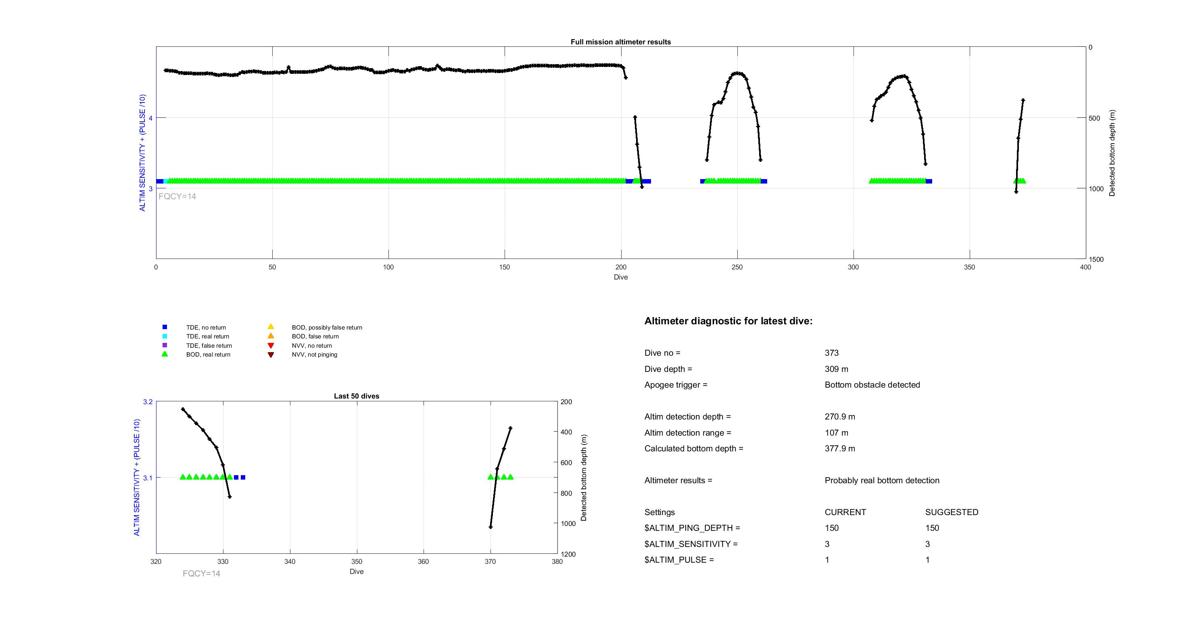1200x622 pixels.
Task: Click the depth curve start point at dive 324 in Last 50 dives
Action: click(x=182, y=408)
